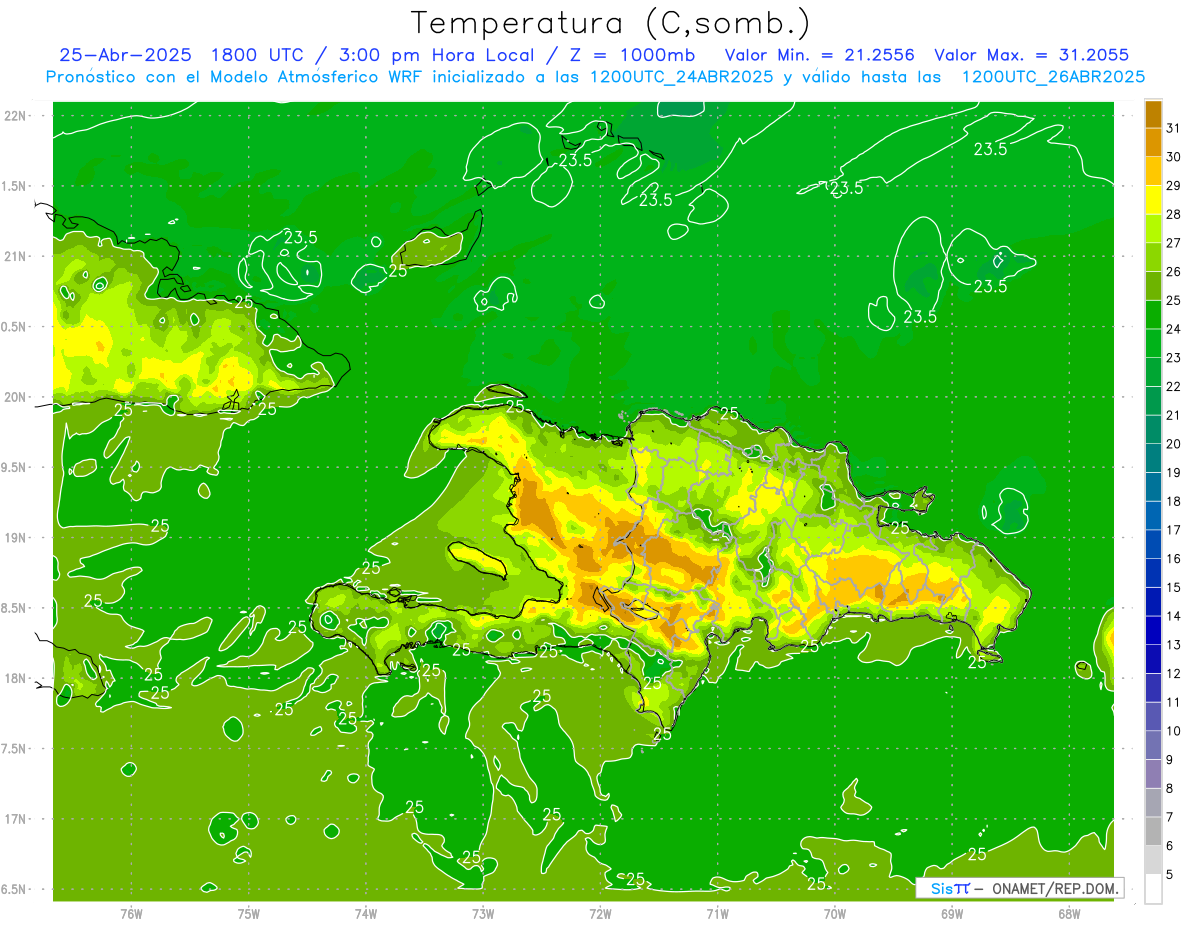This screenshot has width=1200, height=927.
Task: Select the legend swatch between 29 and 30
Action: [x=1153, y=171]
